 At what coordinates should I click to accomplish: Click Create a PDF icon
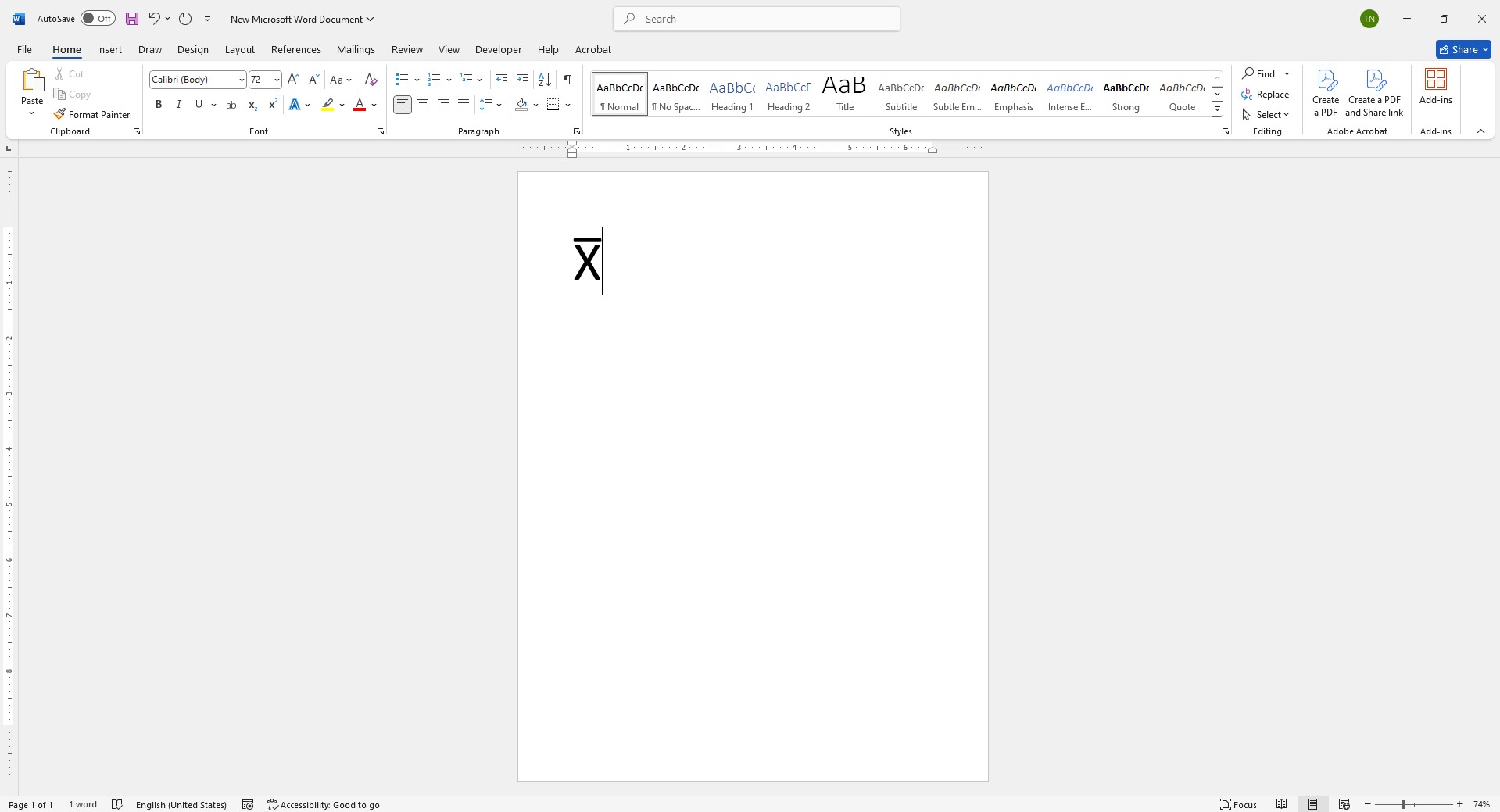1326,92
